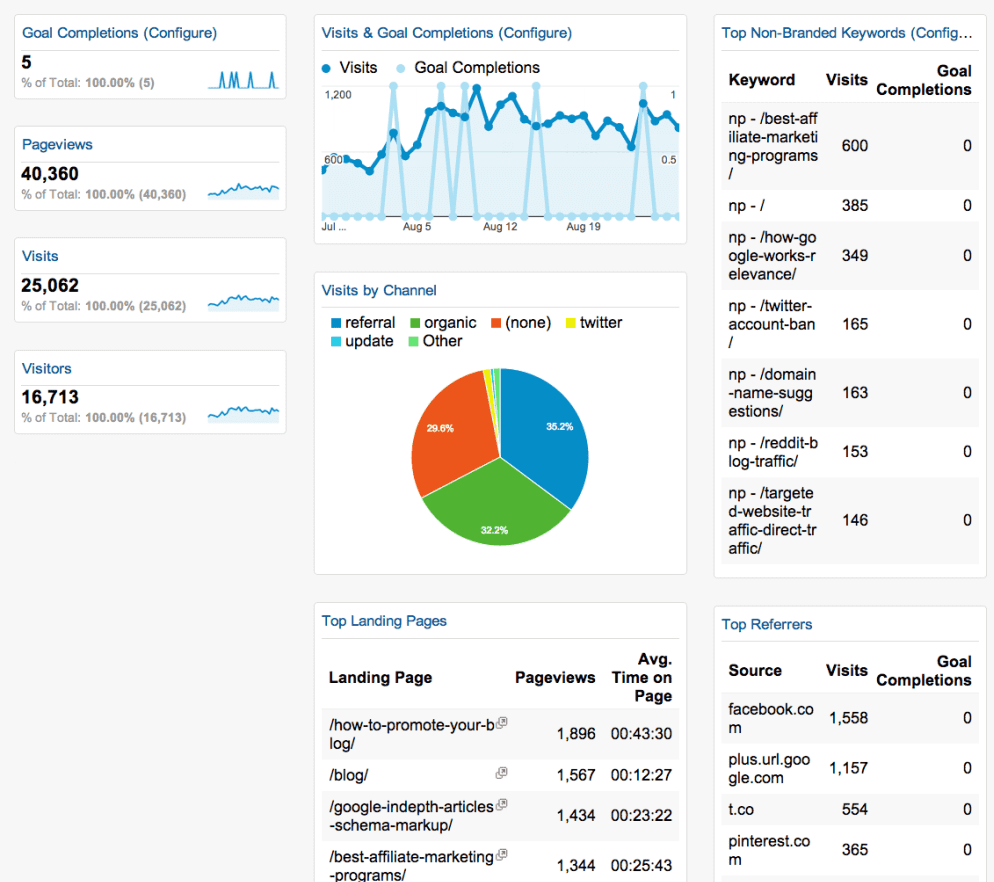The height and width of the screenshot is (882, 994).
Task: Toggle the Goal Completions series legend entry
Action: [x=476, y=67]
